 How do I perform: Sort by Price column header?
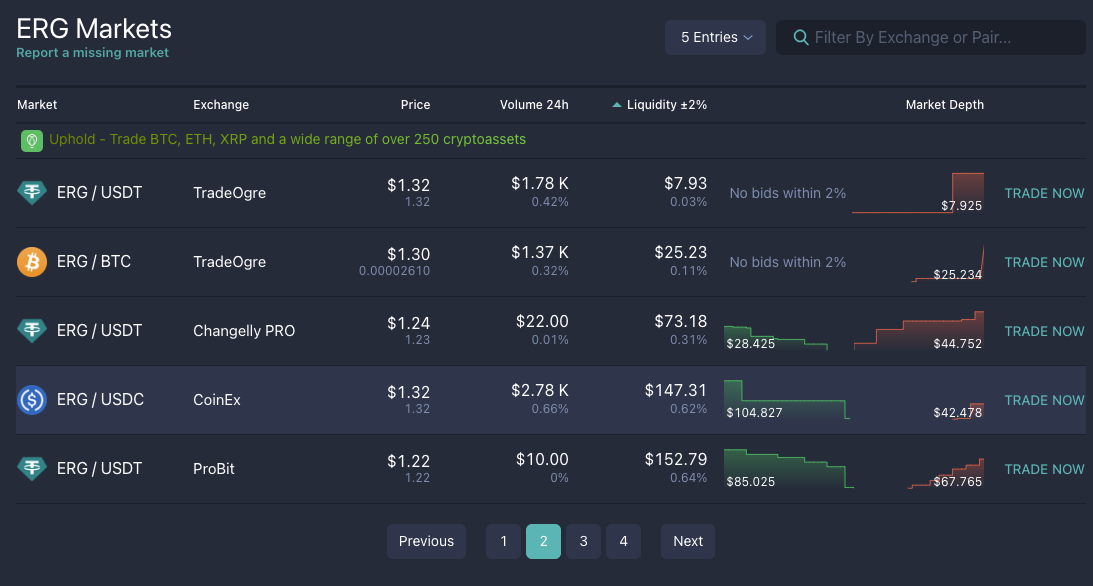coord(415,105)
